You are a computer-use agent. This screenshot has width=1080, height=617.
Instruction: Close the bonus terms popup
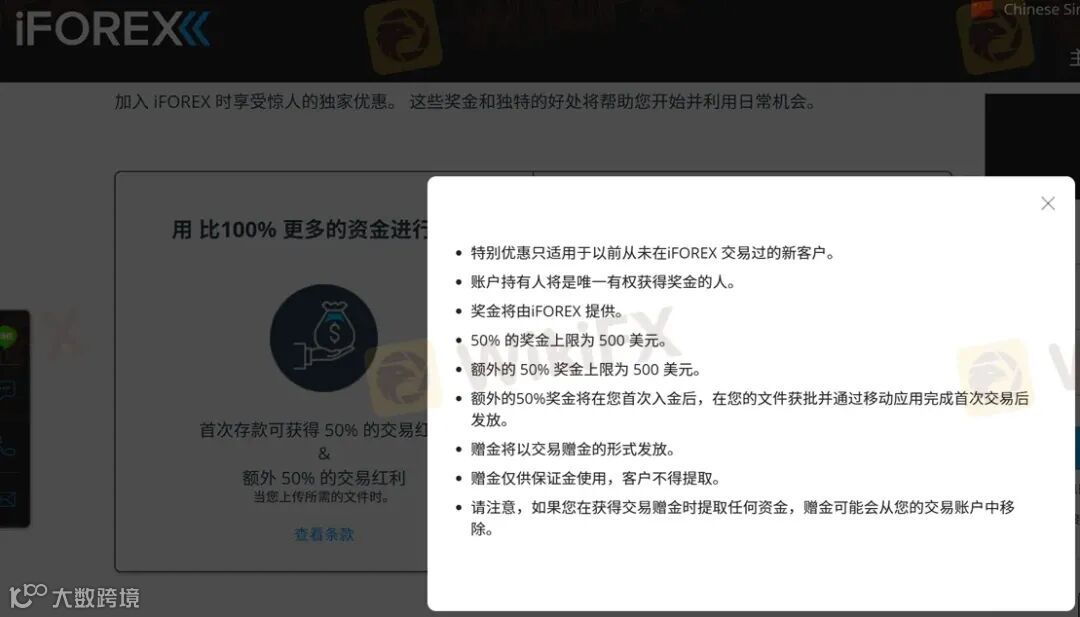click(x=1048, y=204)
